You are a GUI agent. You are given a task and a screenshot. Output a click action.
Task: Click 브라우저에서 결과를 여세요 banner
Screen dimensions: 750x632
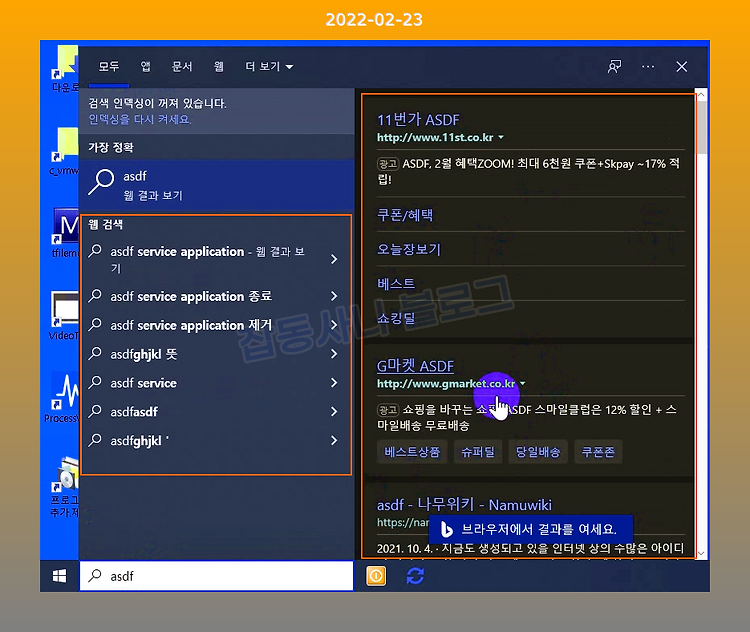(531, 529)
